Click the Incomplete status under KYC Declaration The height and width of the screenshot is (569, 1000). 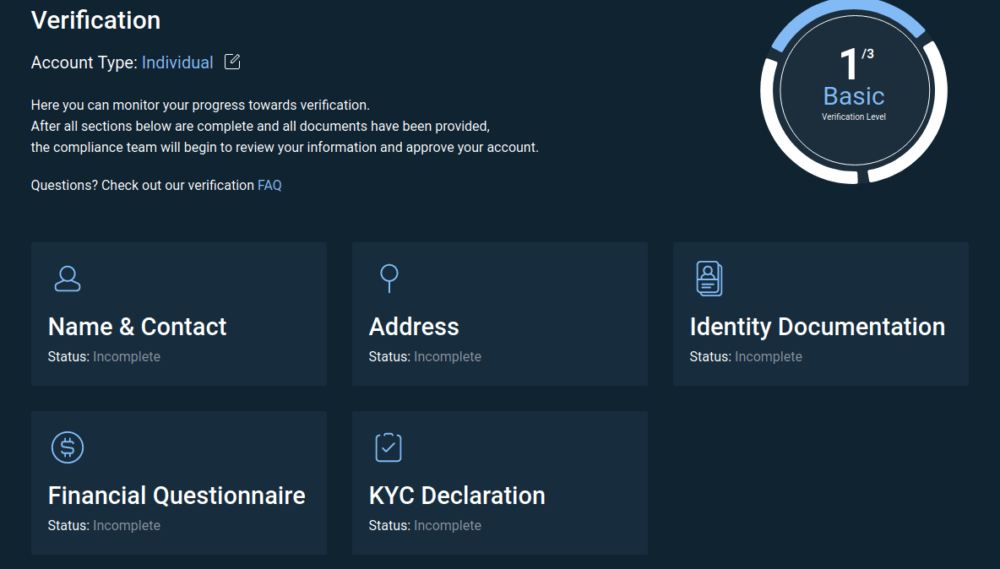point(447,526)
